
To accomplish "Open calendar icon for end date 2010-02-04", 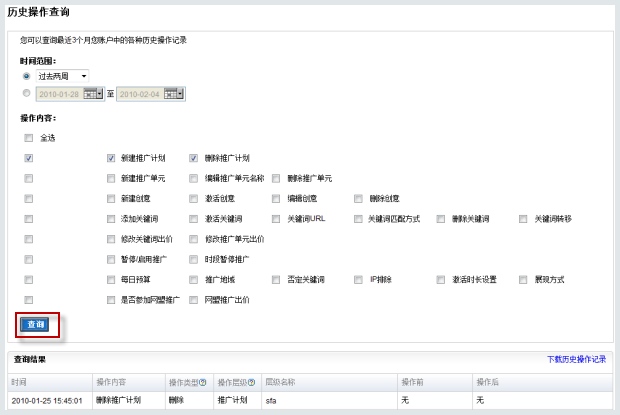I will point(174,94).
